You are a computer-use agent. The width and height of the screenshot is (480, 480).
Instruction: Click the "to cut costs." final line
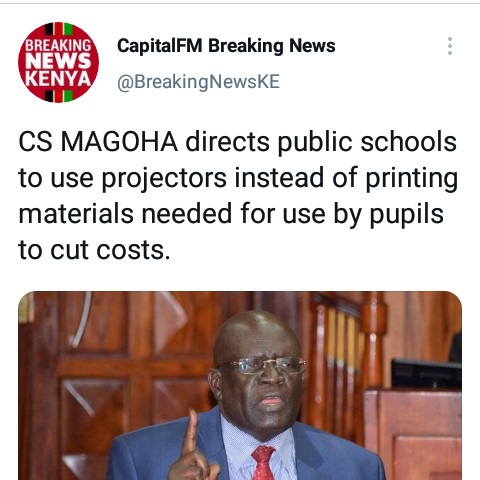coord(94,250)
